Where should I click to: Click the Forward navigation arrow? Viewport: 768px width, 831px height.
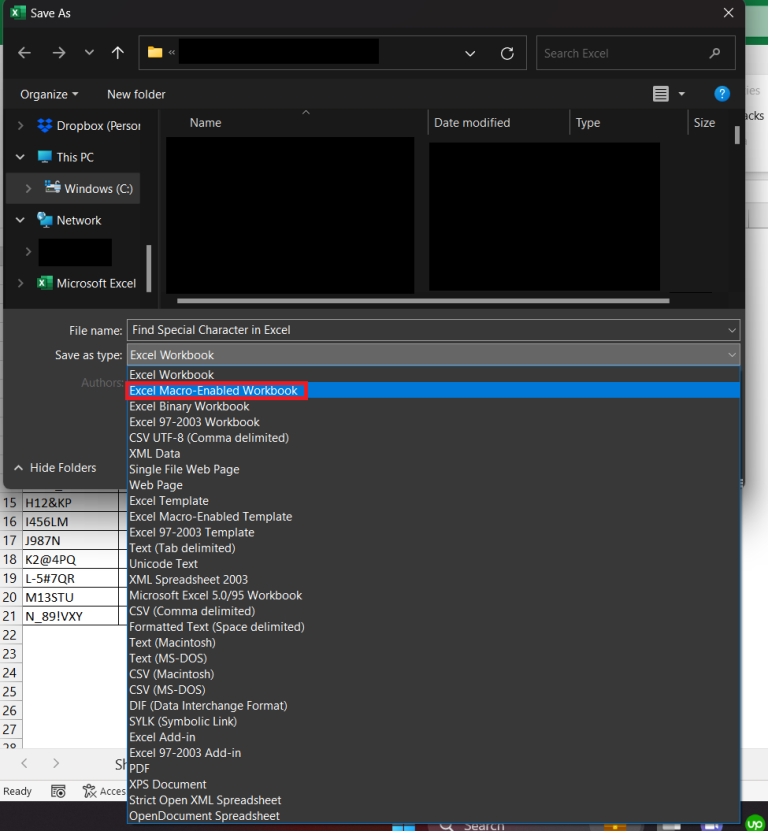(59, 53)
